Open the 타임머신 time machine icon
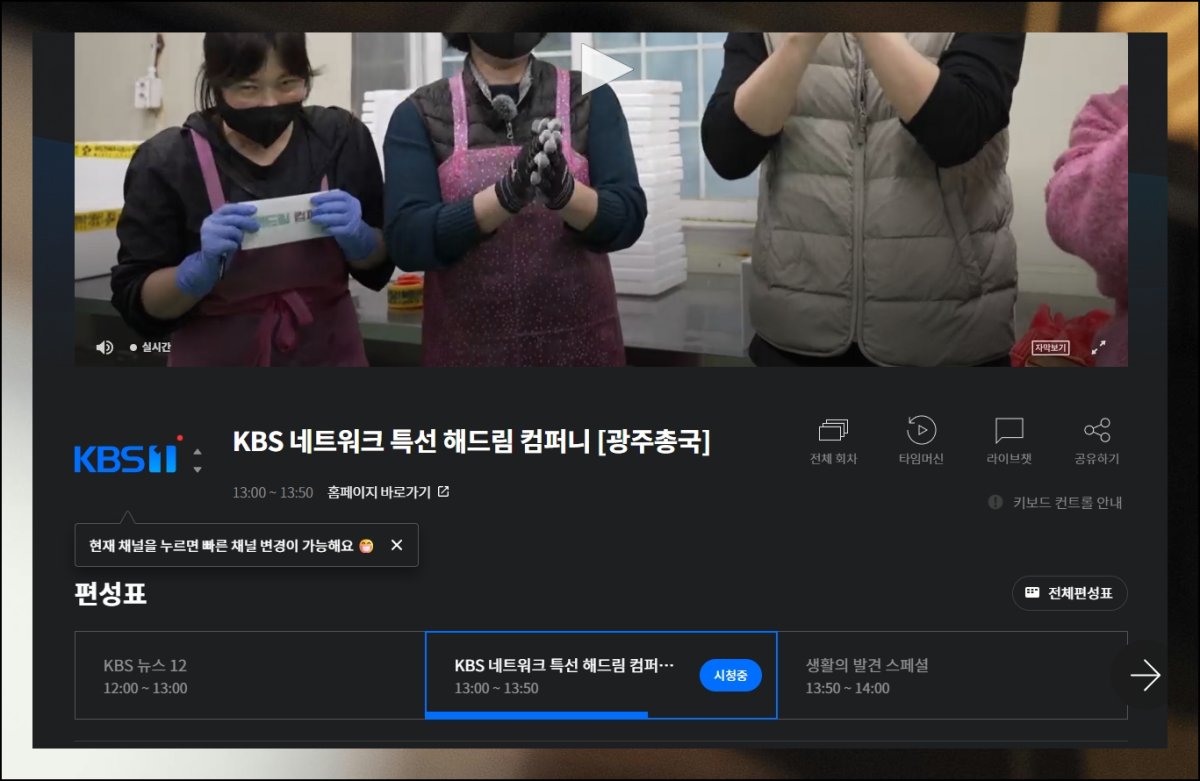The height and width of the screenshot is (781, 1200). (921, 441)
